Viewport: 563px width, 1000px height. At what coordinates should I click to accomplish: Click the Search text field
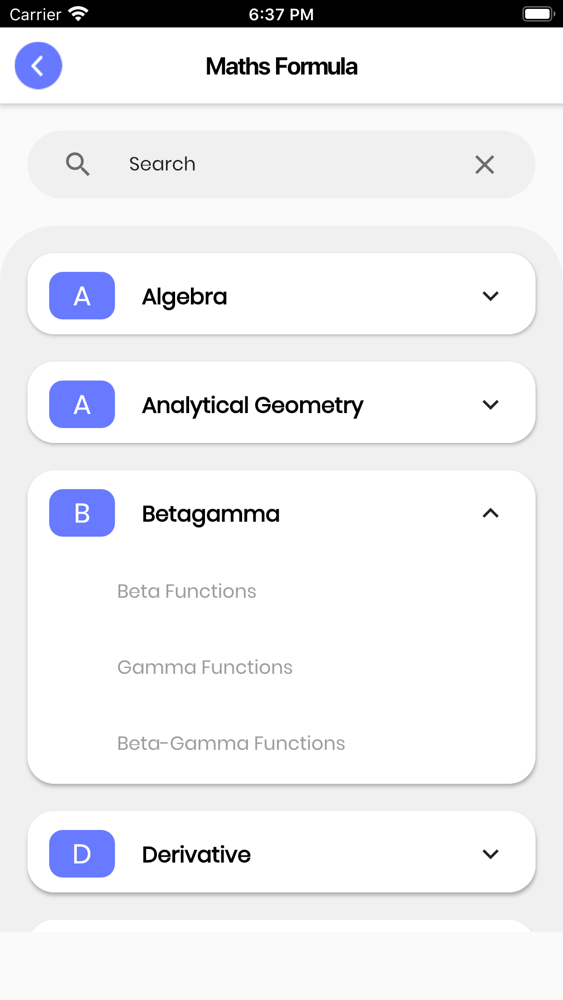click(281, 165)
